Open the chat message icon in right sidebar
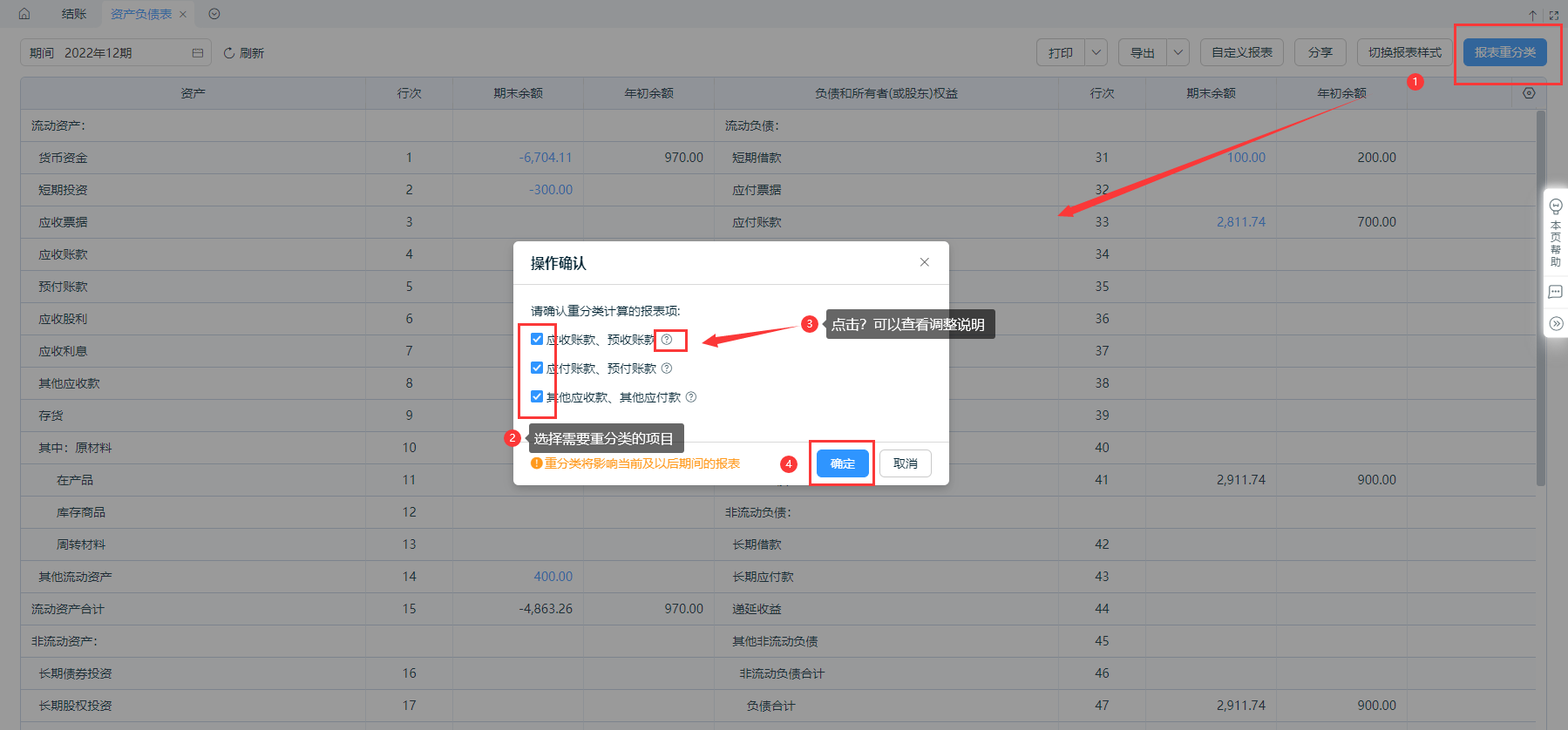Image resolution: width=1568 pixels, height=730 pixels. pyautogui.click(x=1556, y=292)
